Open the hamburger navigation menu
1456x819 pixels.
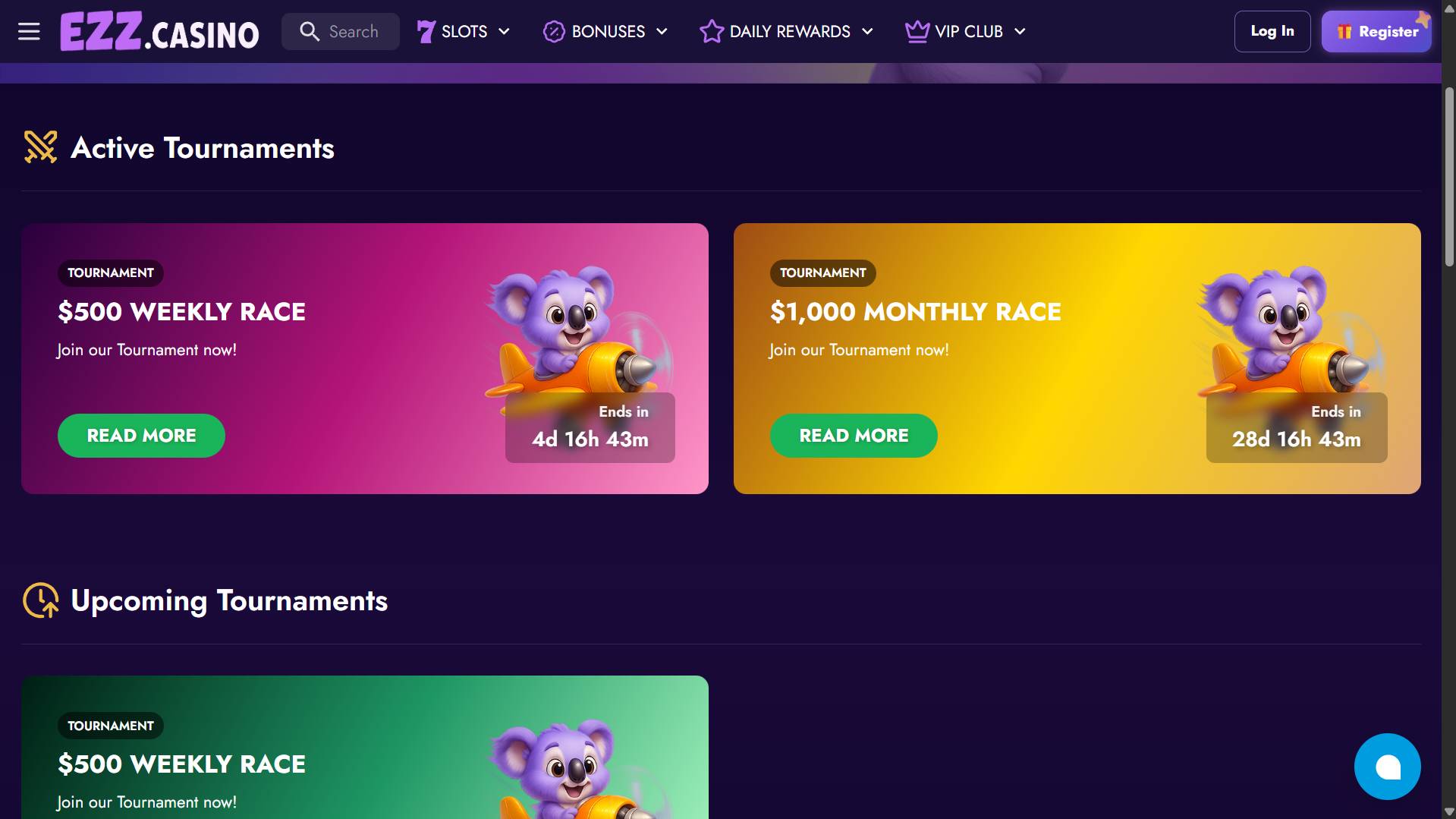[x=29, y=31]
